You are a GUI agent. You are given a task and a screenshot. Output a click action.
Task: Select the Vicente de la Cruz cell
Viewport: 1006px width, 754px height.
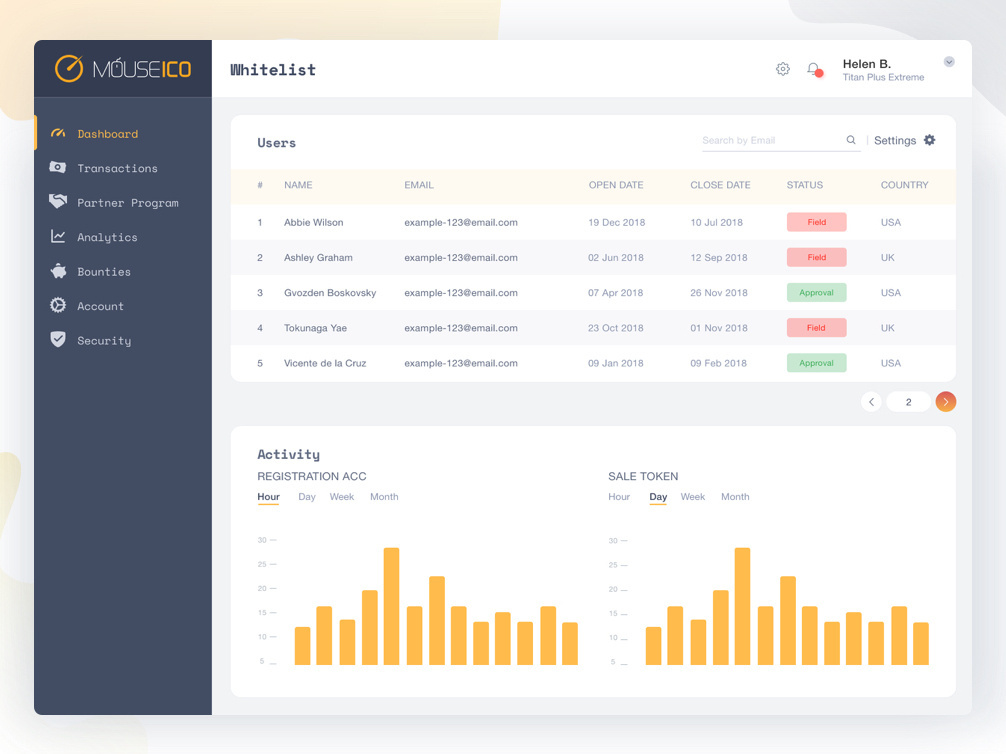(325, 363)
